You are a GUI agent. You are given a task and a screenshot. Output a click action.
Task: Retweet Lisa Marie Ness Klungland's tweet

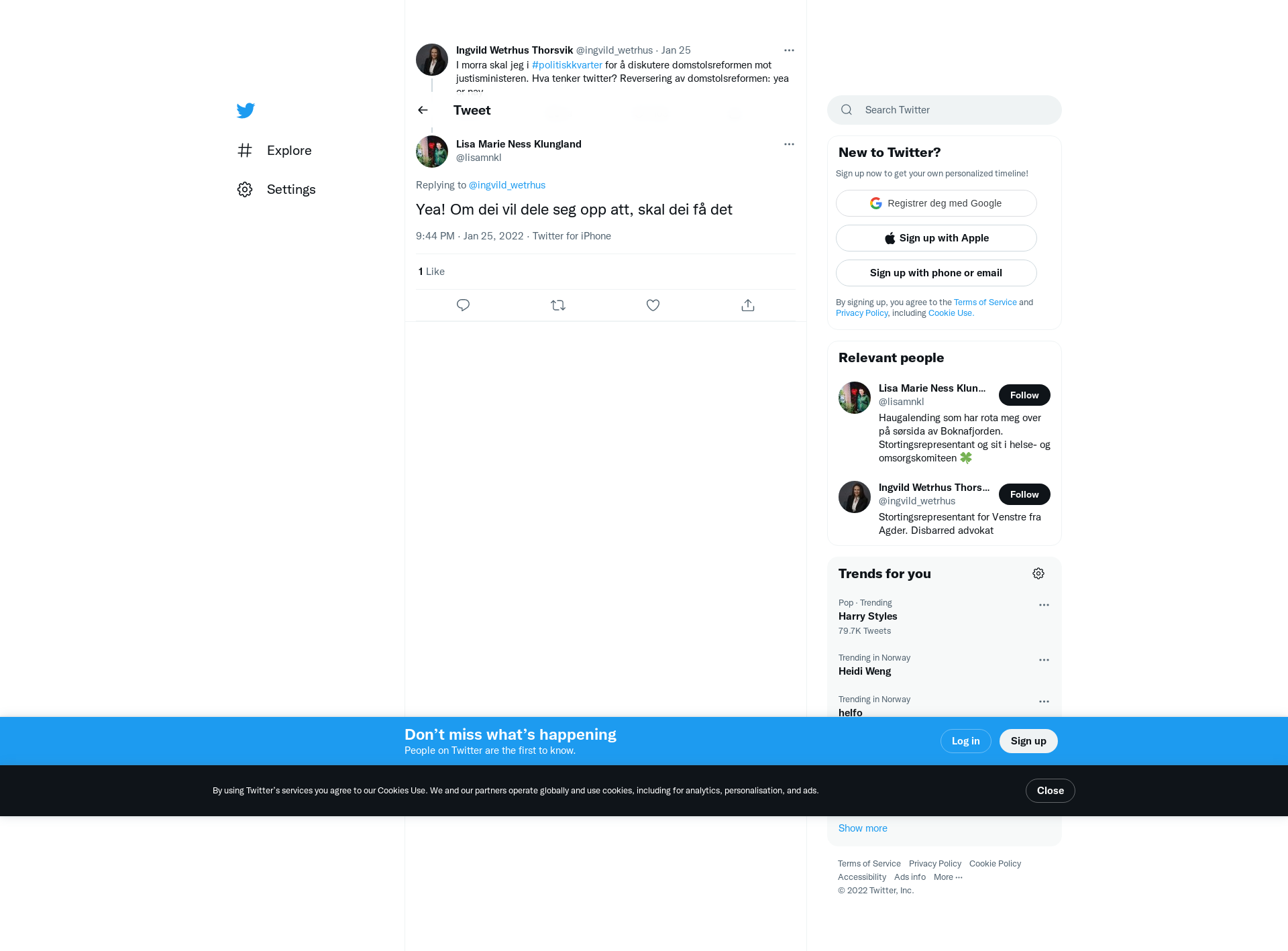[558, 305]
